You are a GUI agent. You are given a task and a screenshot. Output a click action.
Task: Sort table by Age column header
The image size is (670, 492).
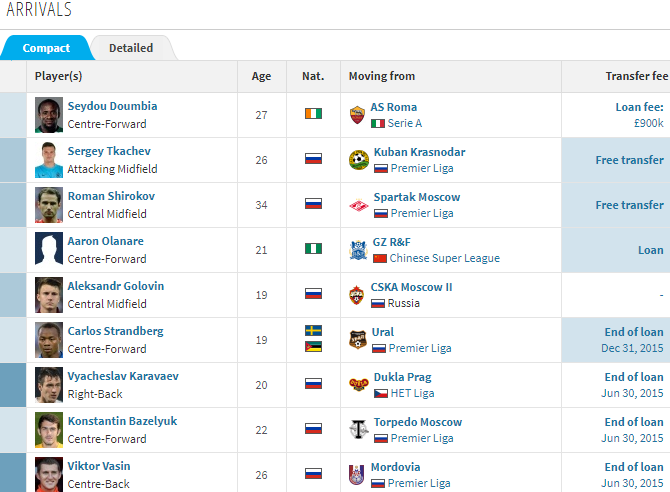261,76
